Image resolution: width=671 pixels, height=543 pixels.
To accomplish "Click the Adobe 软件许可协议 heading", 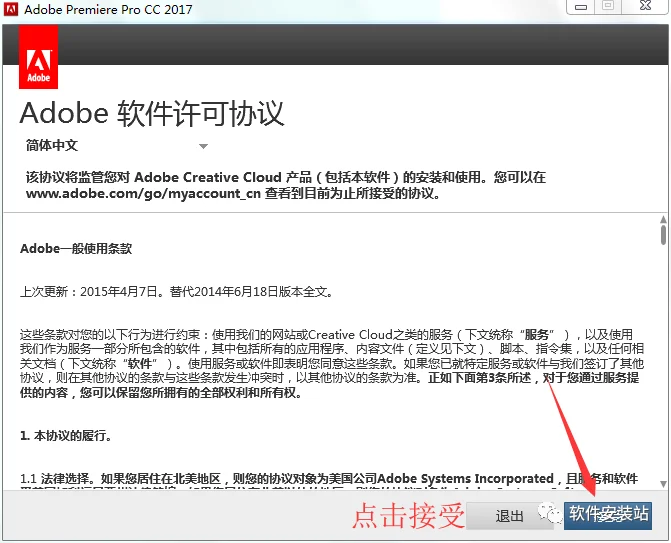I will (152, 114).
